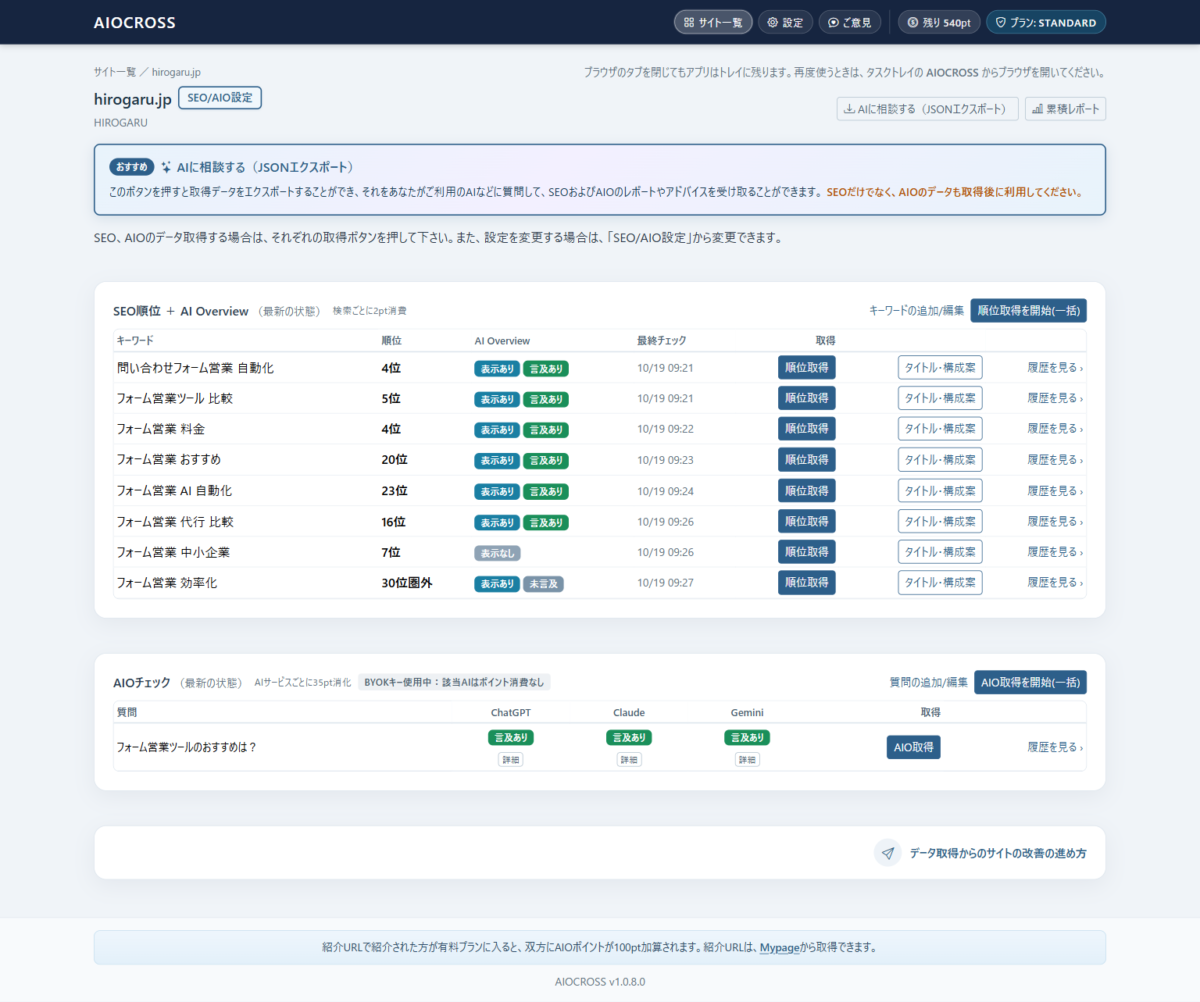This screenshot has height=1002, width=1200.
Task: Open タイトル・構成案 for フォーム営業 代行 比較
Action: click(940, 522)
